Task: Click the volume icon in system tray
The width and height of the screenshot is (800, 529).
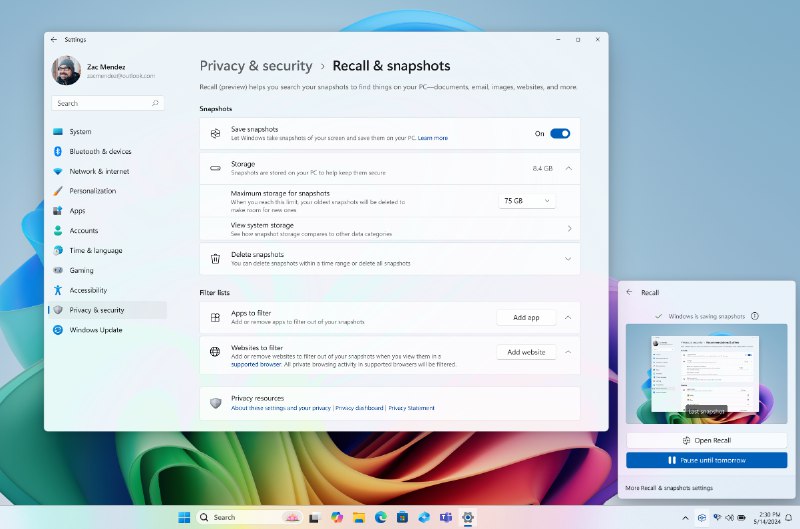Action: coord(729,518)
